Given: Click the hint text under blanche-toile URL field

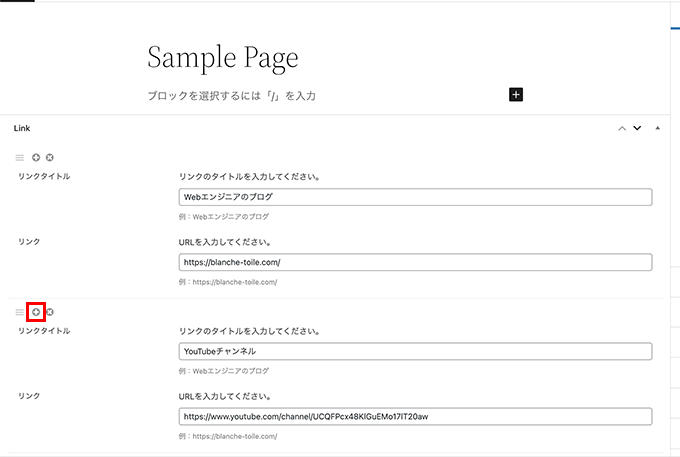Looking at the screenshot, I should click(x=228, y=282).
